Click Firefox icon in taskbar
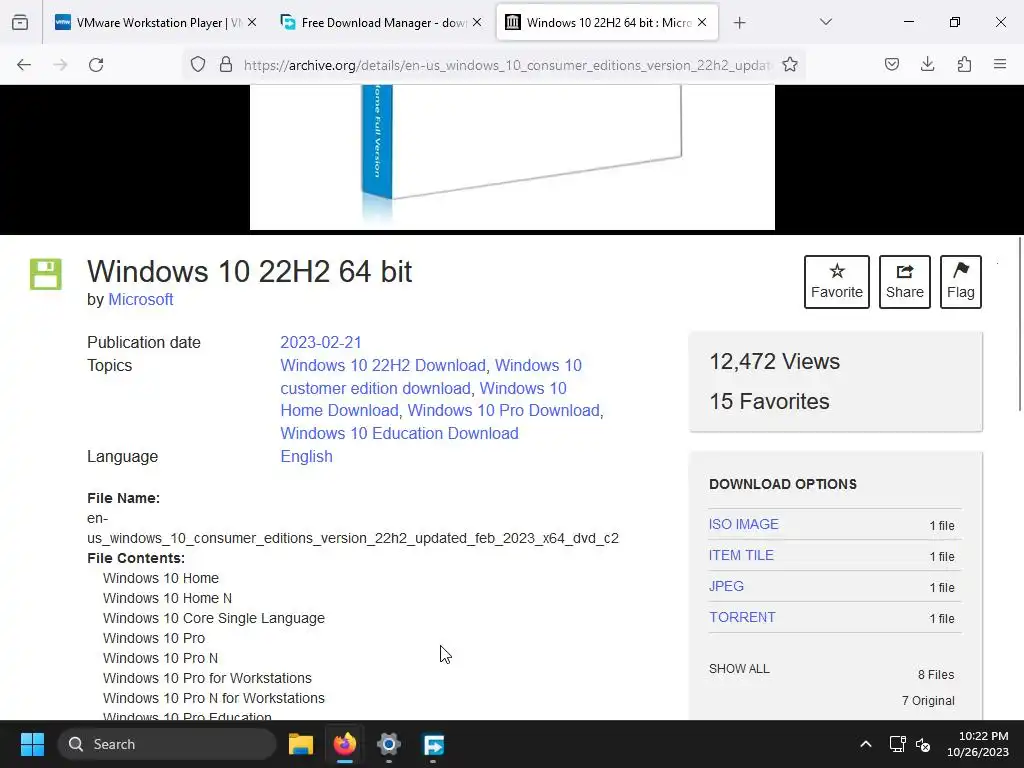Viewport: 1024px width, 768px height. [345, 744]
